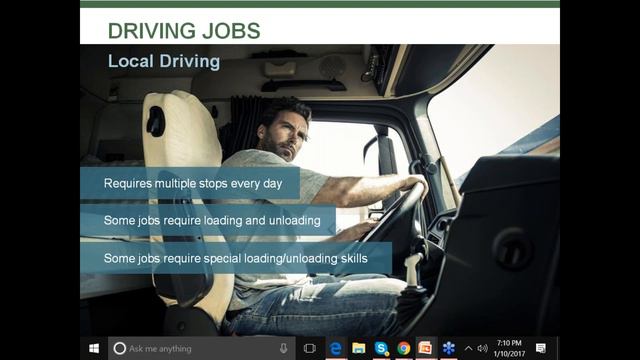640x360 pixels.
Task: Open the volume control
Action: pos(482,348)
